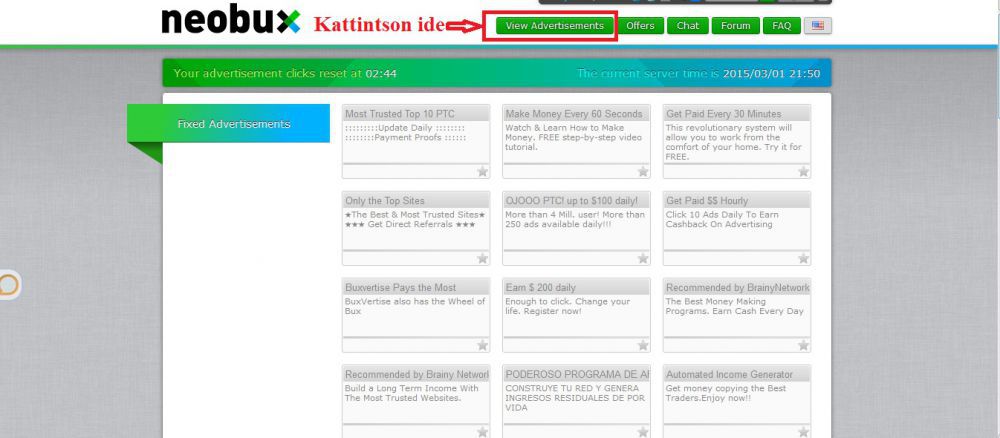This screenshot has height=438, width=1000.
Task: Click star on Get Paid $$ Hourly ad
Action: (803, 259)
